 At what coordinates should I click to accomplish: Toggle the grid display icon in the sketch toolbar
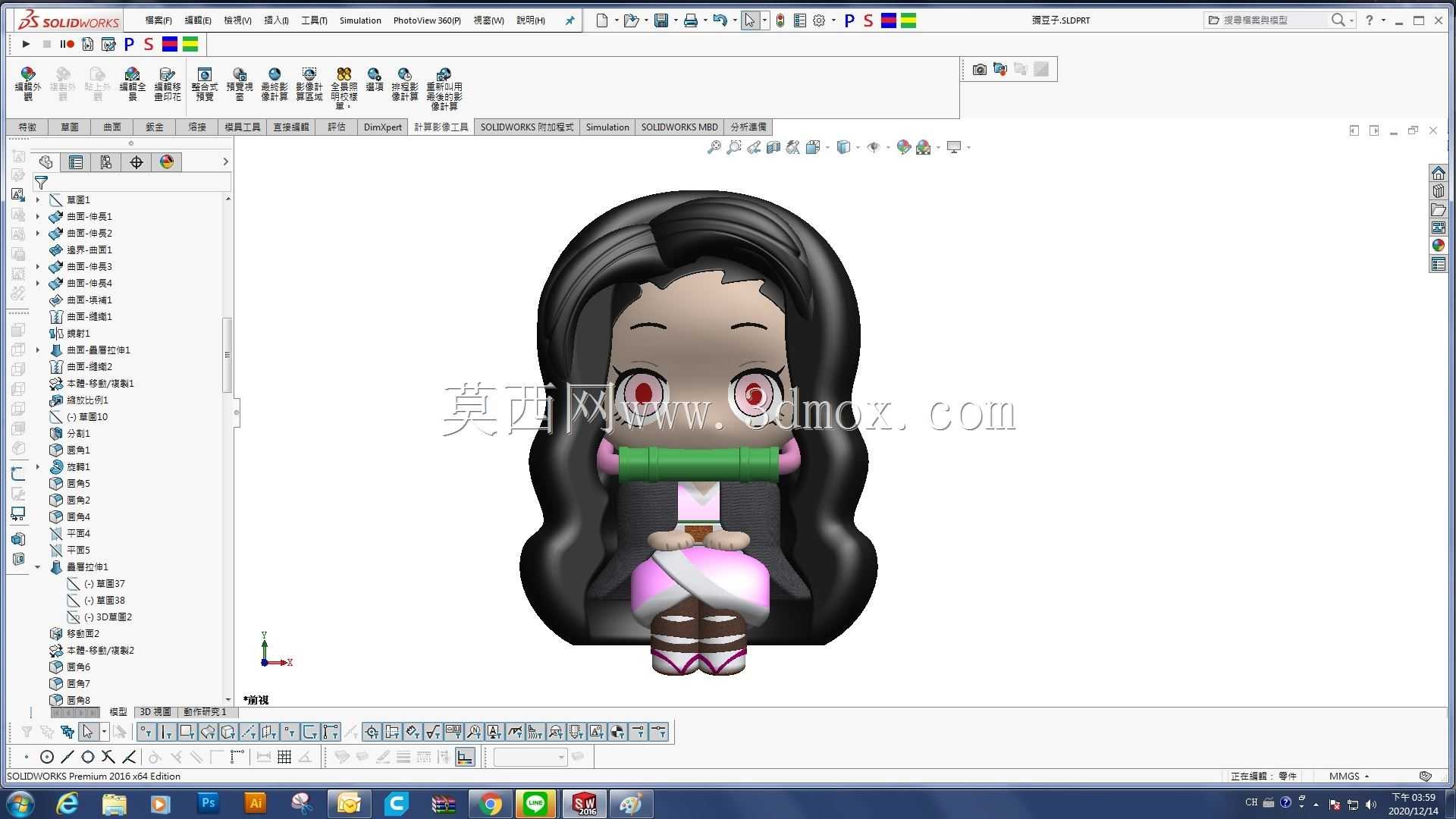pos(284,756)
